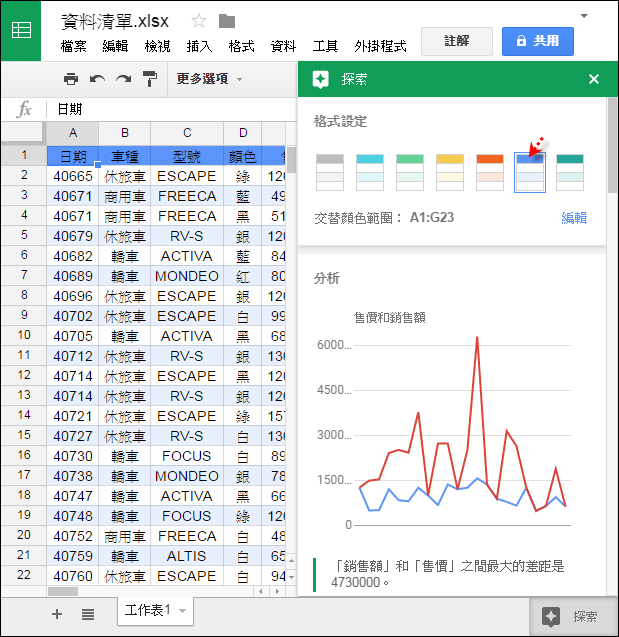
Task: Open the 工作表1 tab dropdown arrow
Action: click(x=182, y=611)
